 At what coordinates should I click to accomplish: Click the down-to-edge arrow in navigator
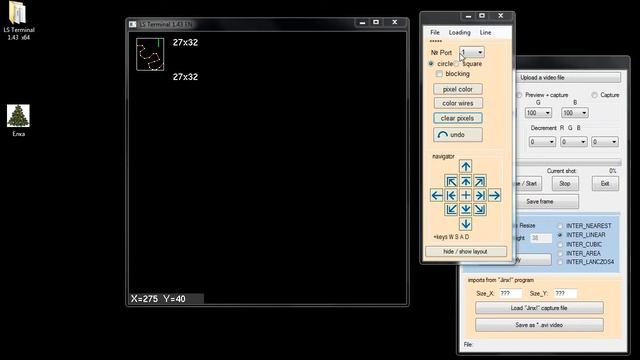click(x=465, y=209)
